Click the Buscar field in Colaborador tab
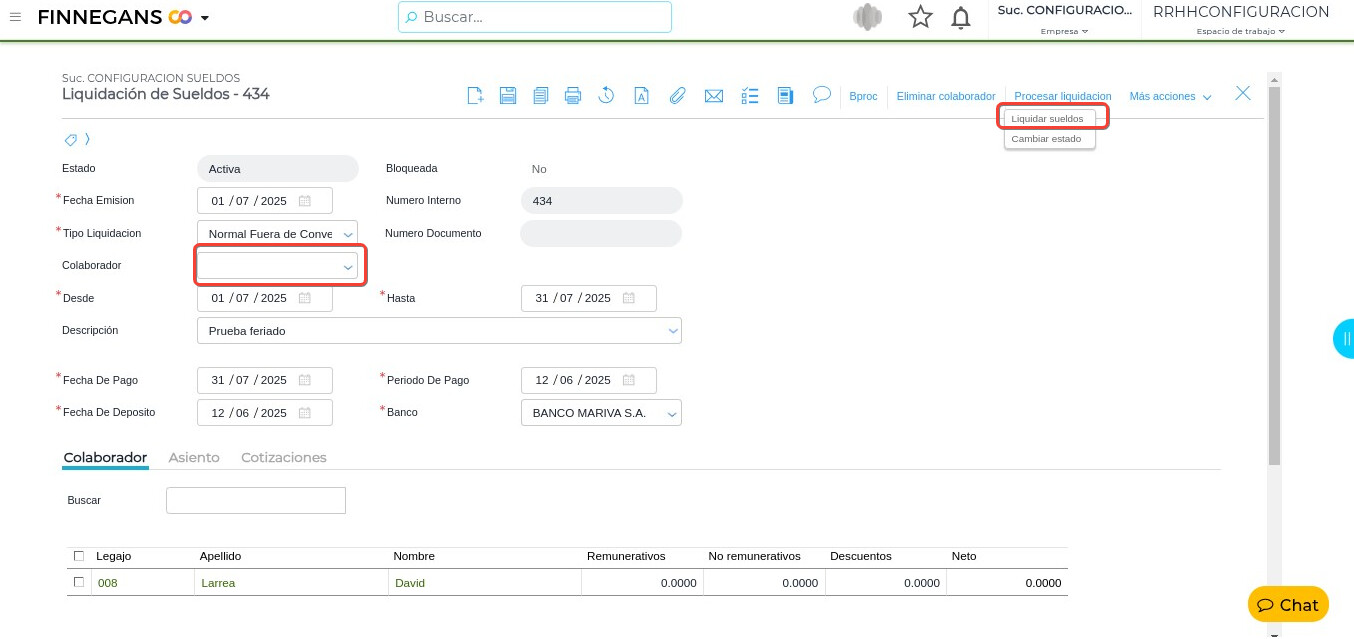 coord(256,500)
